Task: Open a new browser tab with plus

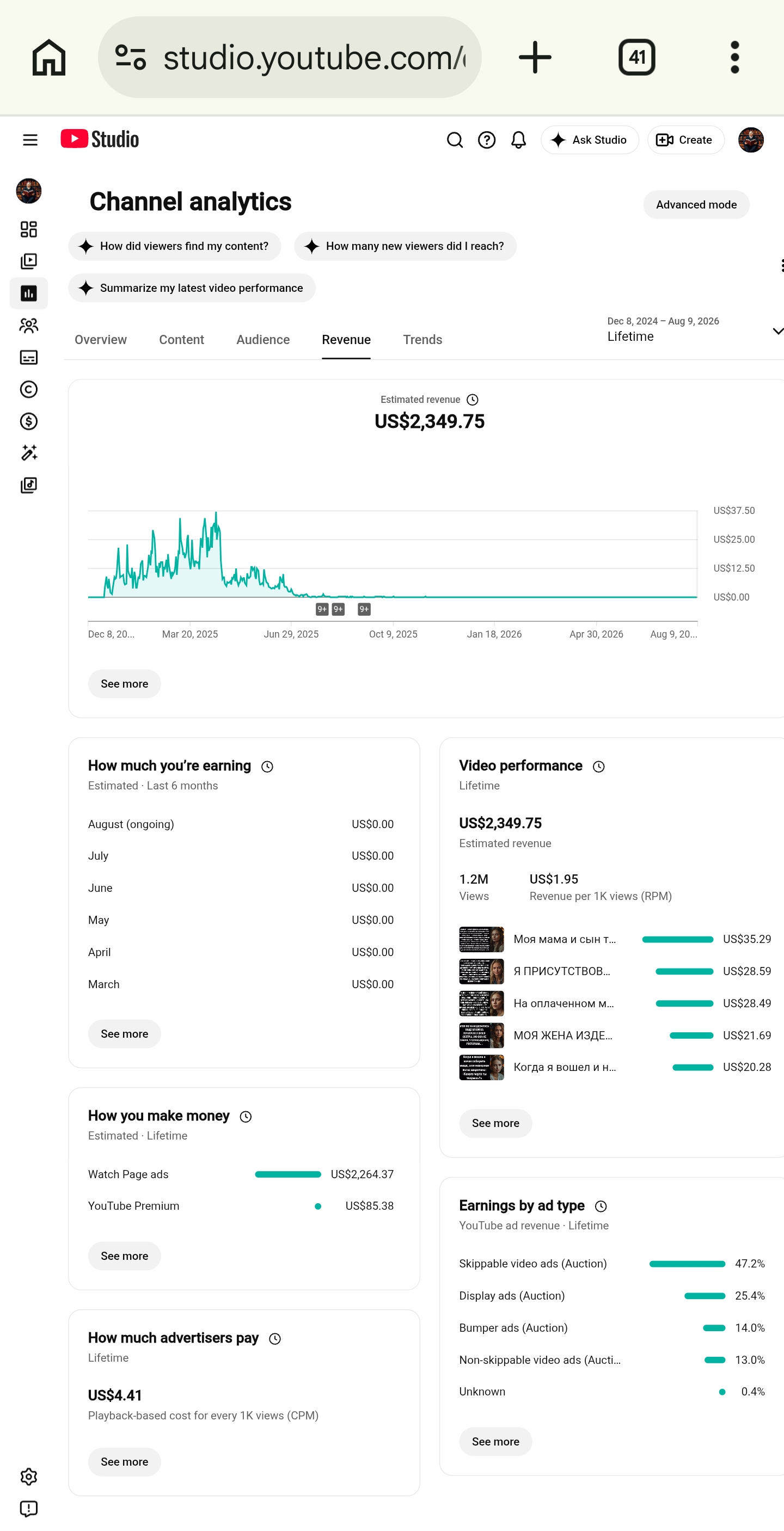Action: [535, 57]
